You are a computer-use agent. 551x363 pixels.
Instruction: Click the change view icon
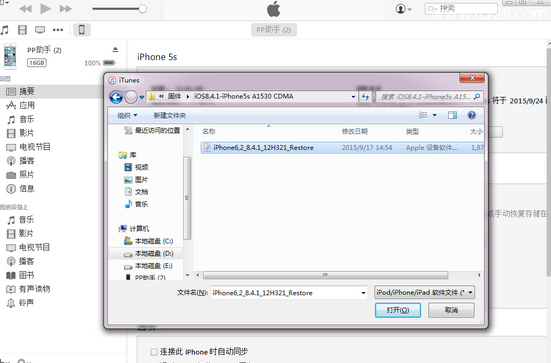point(423,115)
